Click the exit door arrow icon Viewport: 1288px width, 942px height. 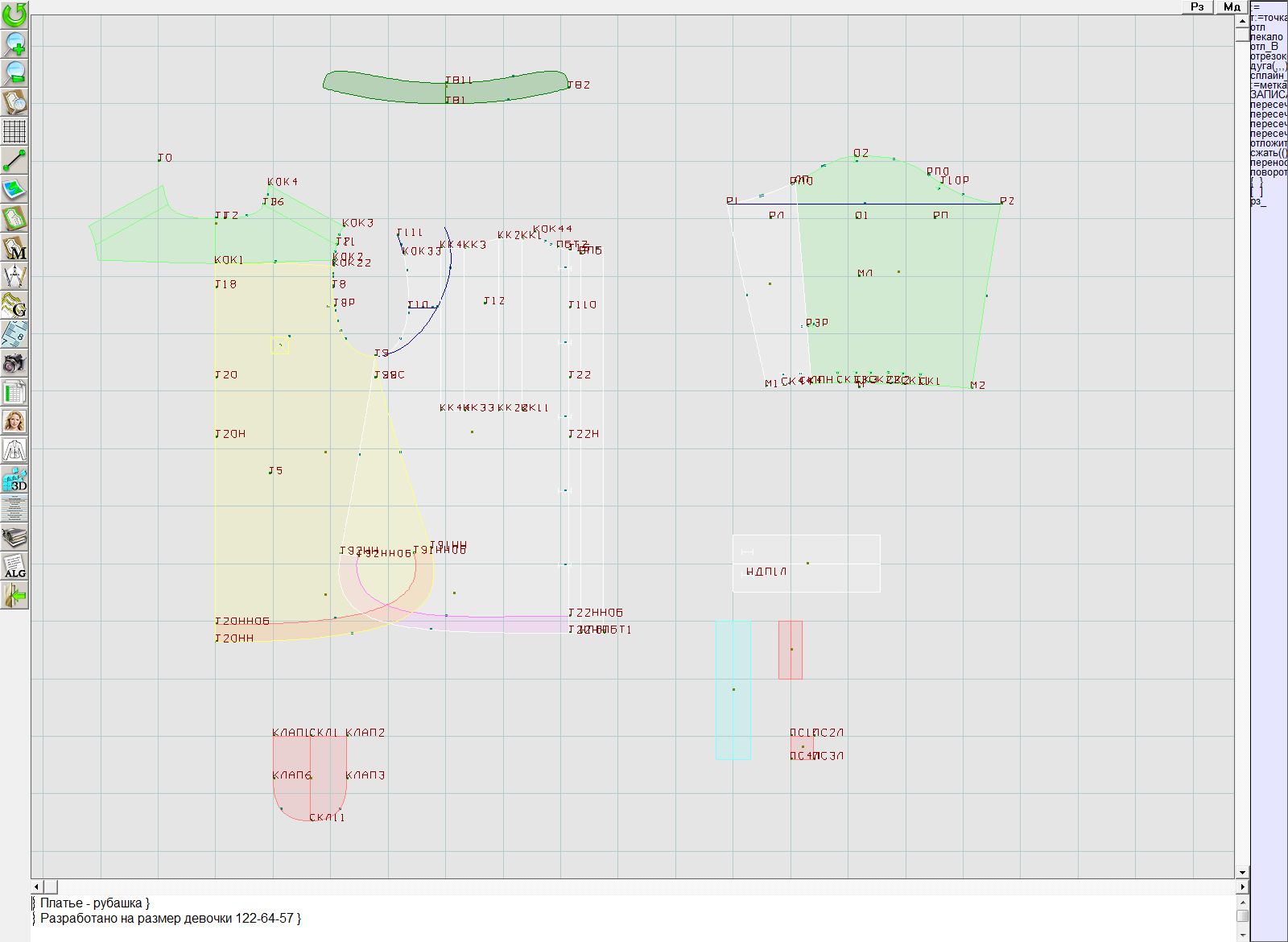point(14,595)
